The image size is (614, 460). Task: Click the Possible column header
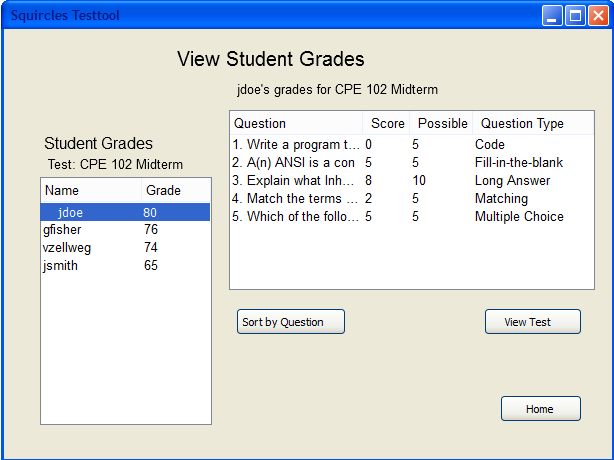pyautogui.click(x=442, y=124)
